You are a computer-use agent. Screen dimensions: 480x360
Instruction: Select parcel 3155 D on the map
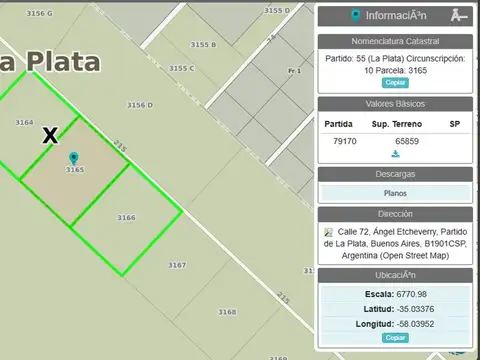(277, 11)
